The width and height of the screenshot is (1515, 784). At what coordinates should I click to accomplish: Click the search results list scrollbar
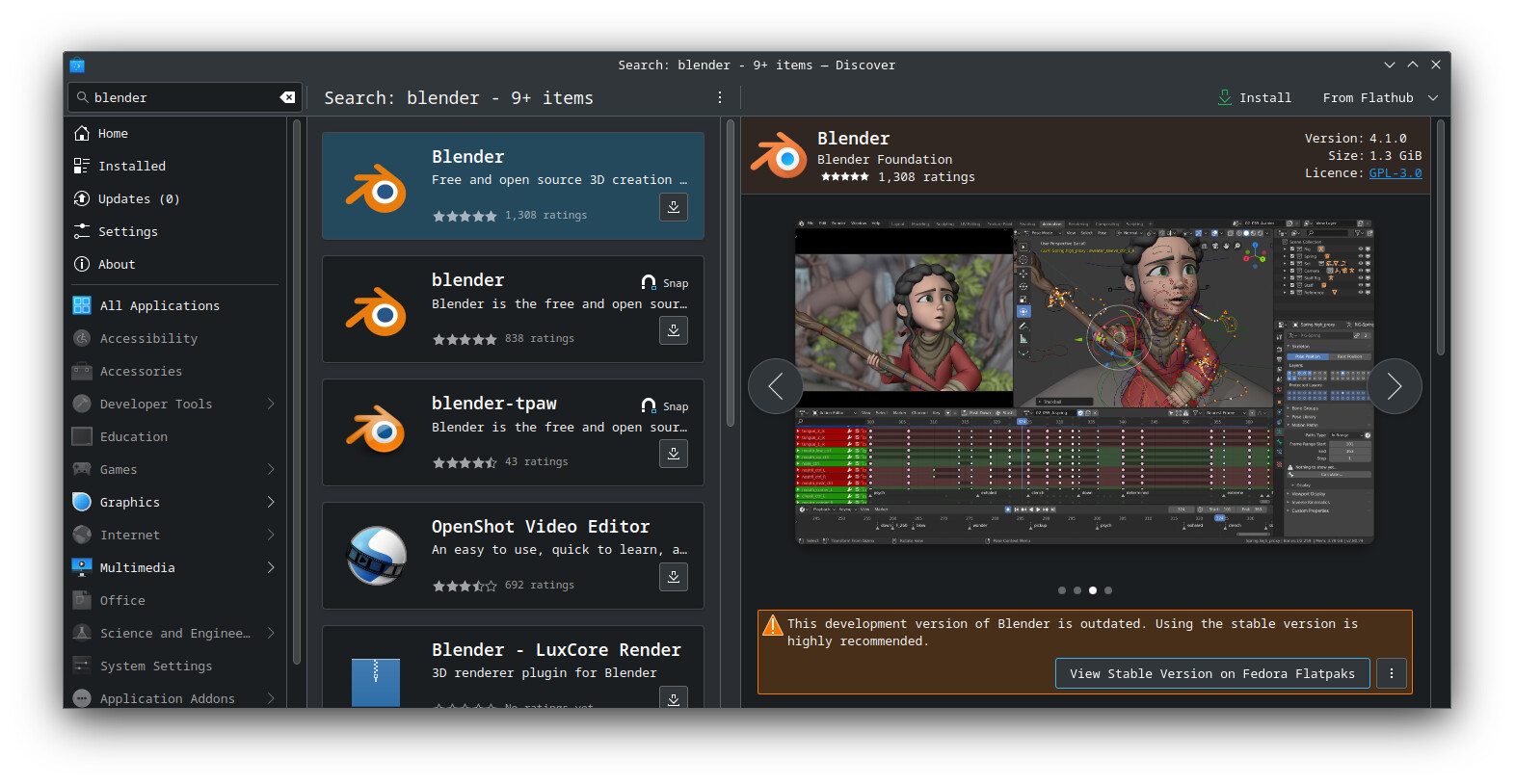click(731, 274)
